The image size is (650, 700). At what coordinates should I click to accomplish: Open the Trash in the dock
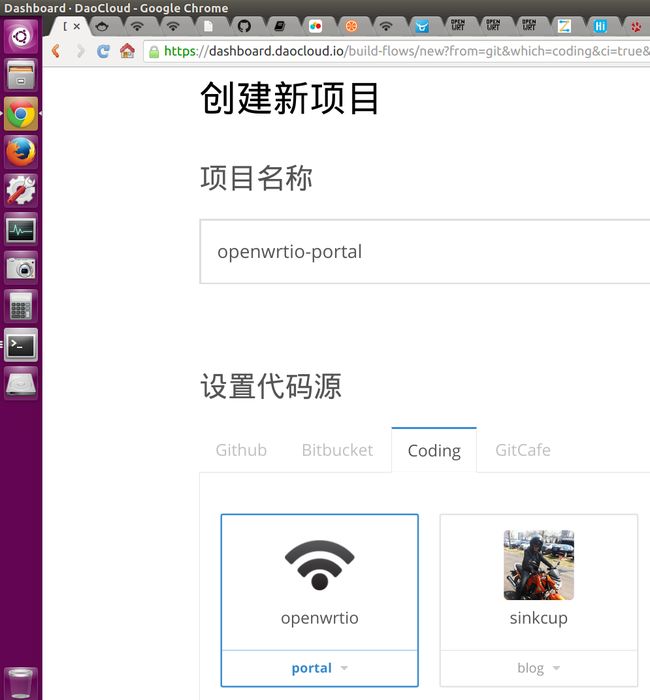(21, 683)
